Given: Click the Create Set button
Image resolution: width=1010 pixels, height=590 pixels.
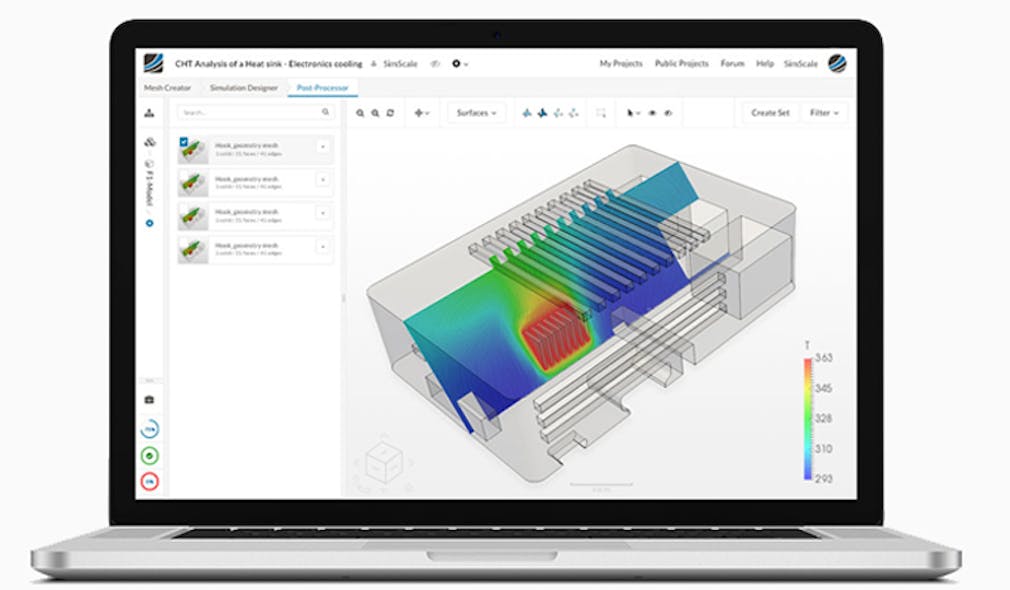Looking at the screenshot, I should click(768, 113).
